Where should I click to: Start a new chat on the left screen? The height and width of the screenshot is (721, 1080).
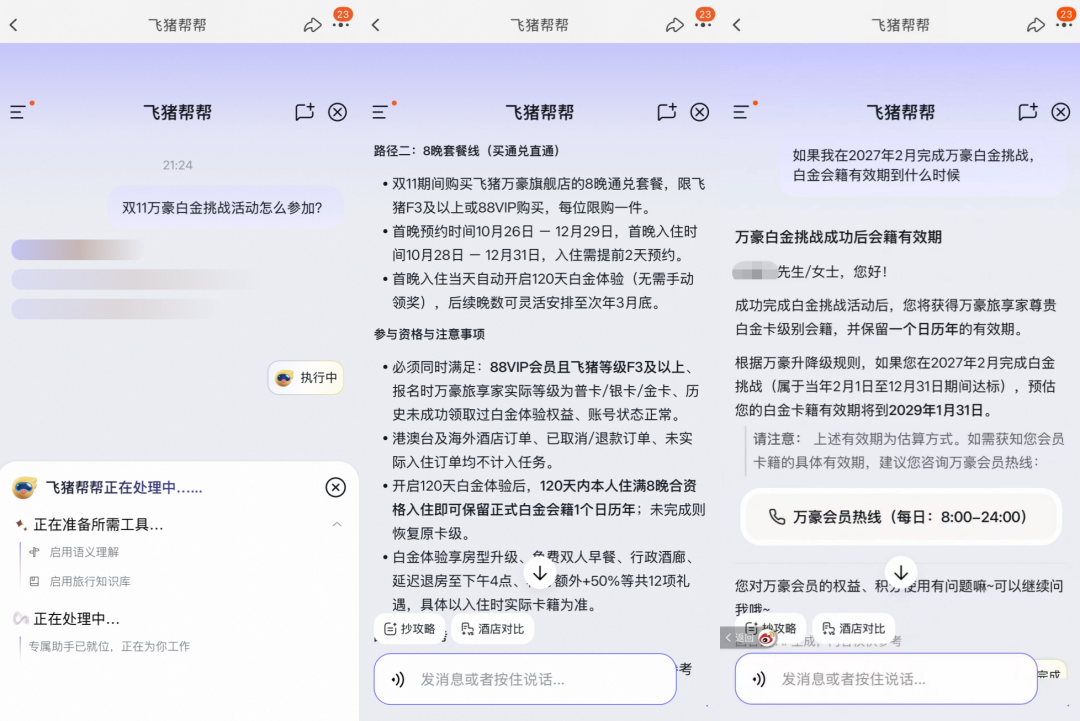point(304,112)
